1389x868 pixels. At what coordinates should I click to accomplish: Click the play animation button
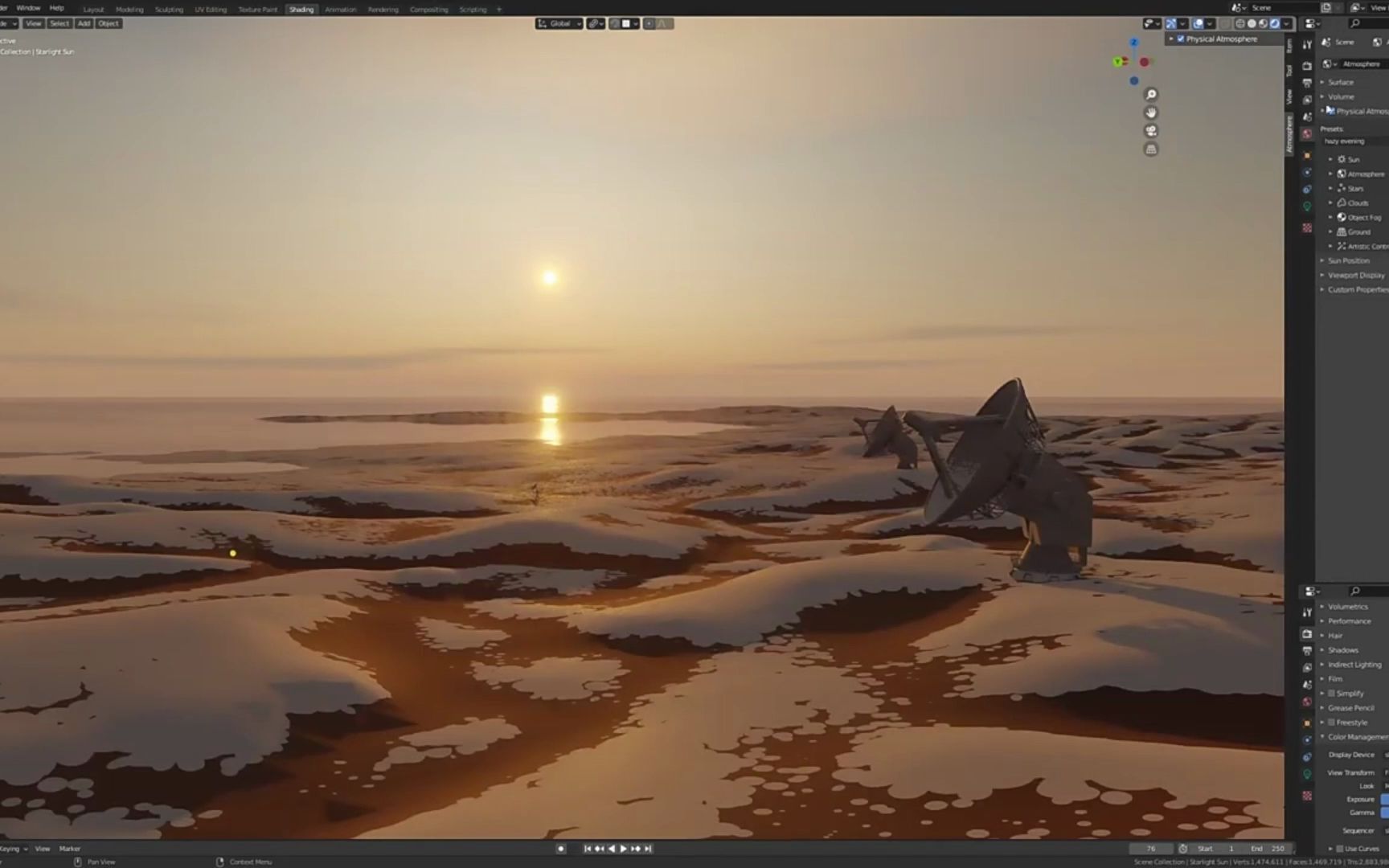pyautogui.click(x=623, y=849)
